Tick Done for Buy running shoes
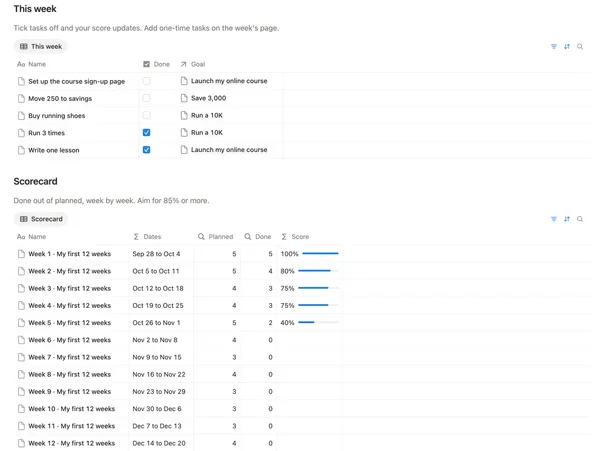The width and height of the screenshot is (600, 451). 146,115
